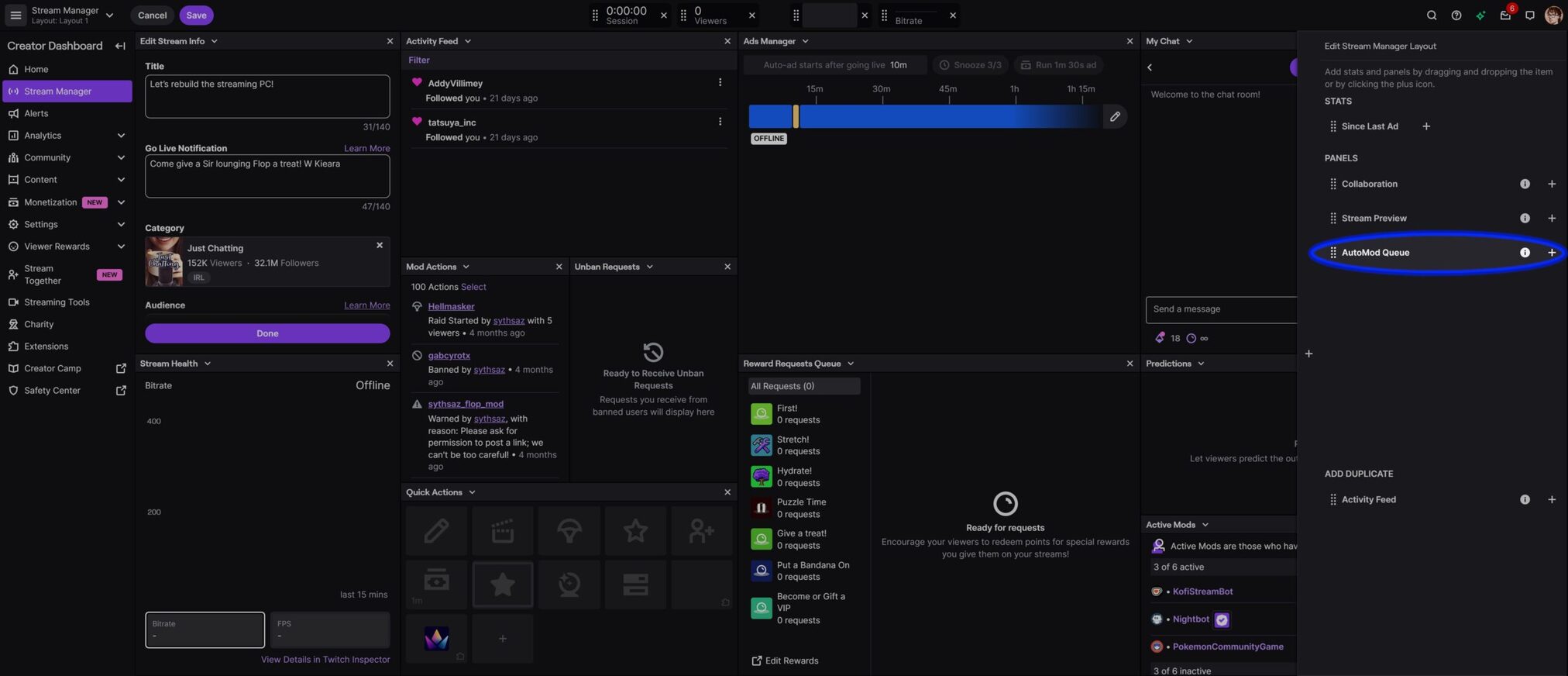Remove the Just Chatting category

click(380, 246)
